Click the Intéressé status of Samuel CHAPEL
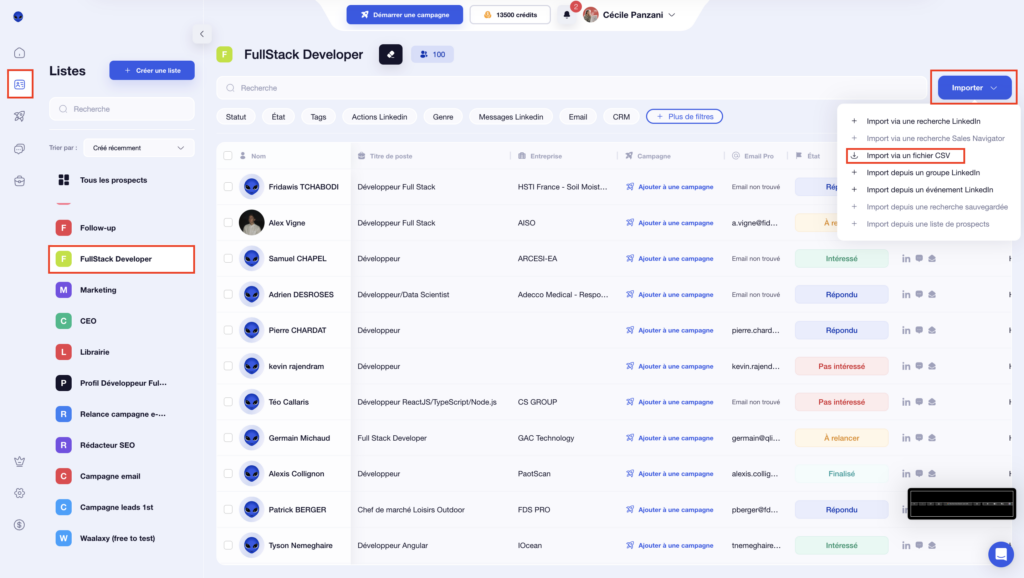The width and height of the screenshot is (1024, 578). (841, 259)
